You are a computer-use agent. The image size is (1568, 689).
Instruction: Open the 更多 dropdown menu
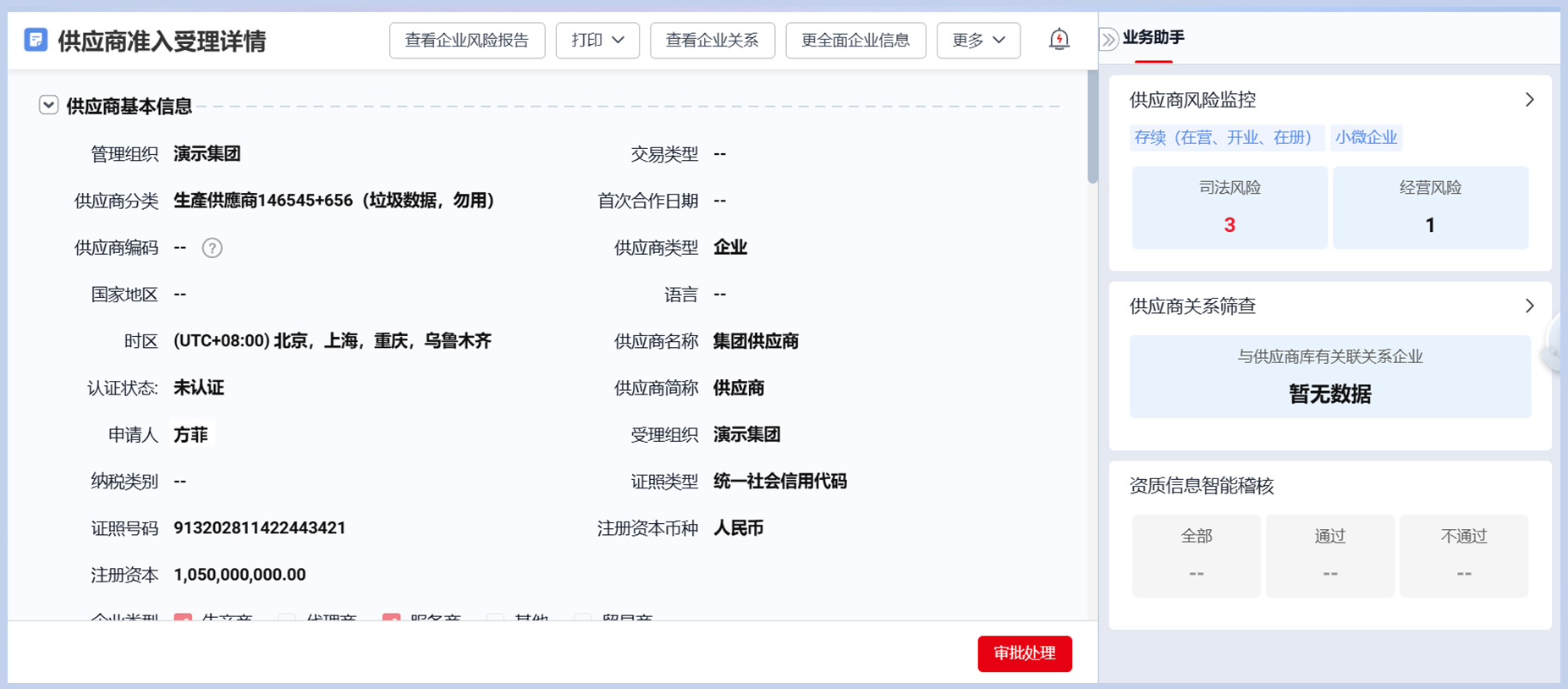[978, 41]
